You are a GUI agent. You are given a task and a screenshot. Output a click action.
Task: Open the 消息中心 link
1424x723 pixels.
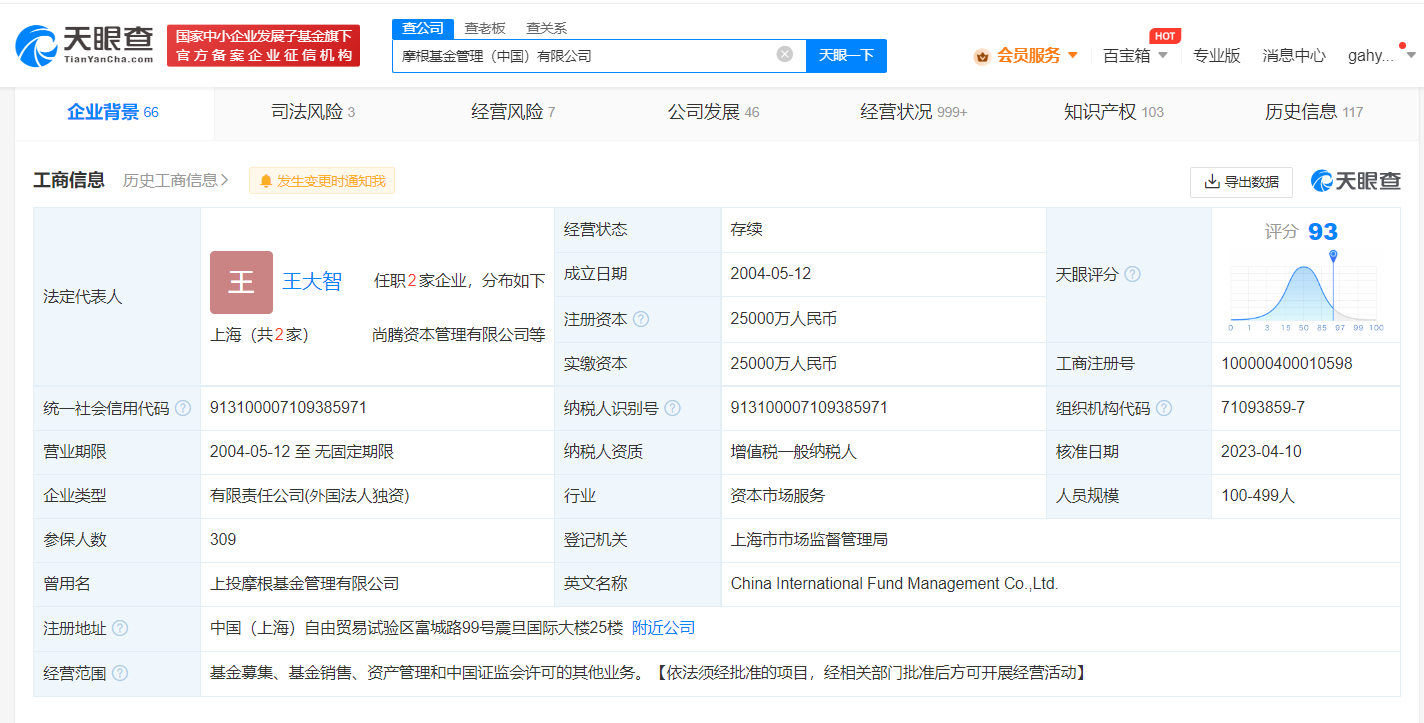[1294, 56]
